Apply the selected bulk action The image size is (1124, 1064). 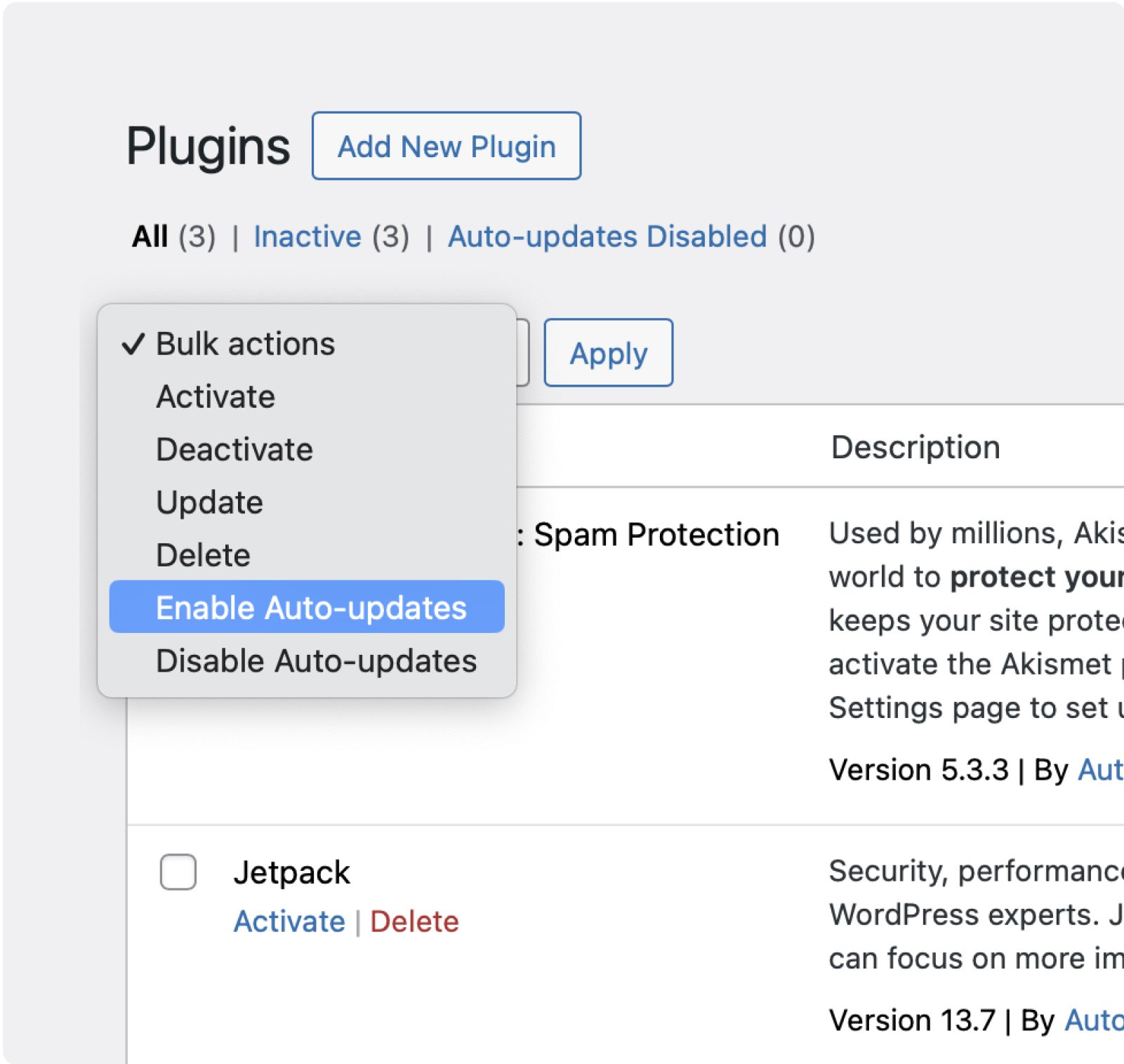(x=608, y=352)
